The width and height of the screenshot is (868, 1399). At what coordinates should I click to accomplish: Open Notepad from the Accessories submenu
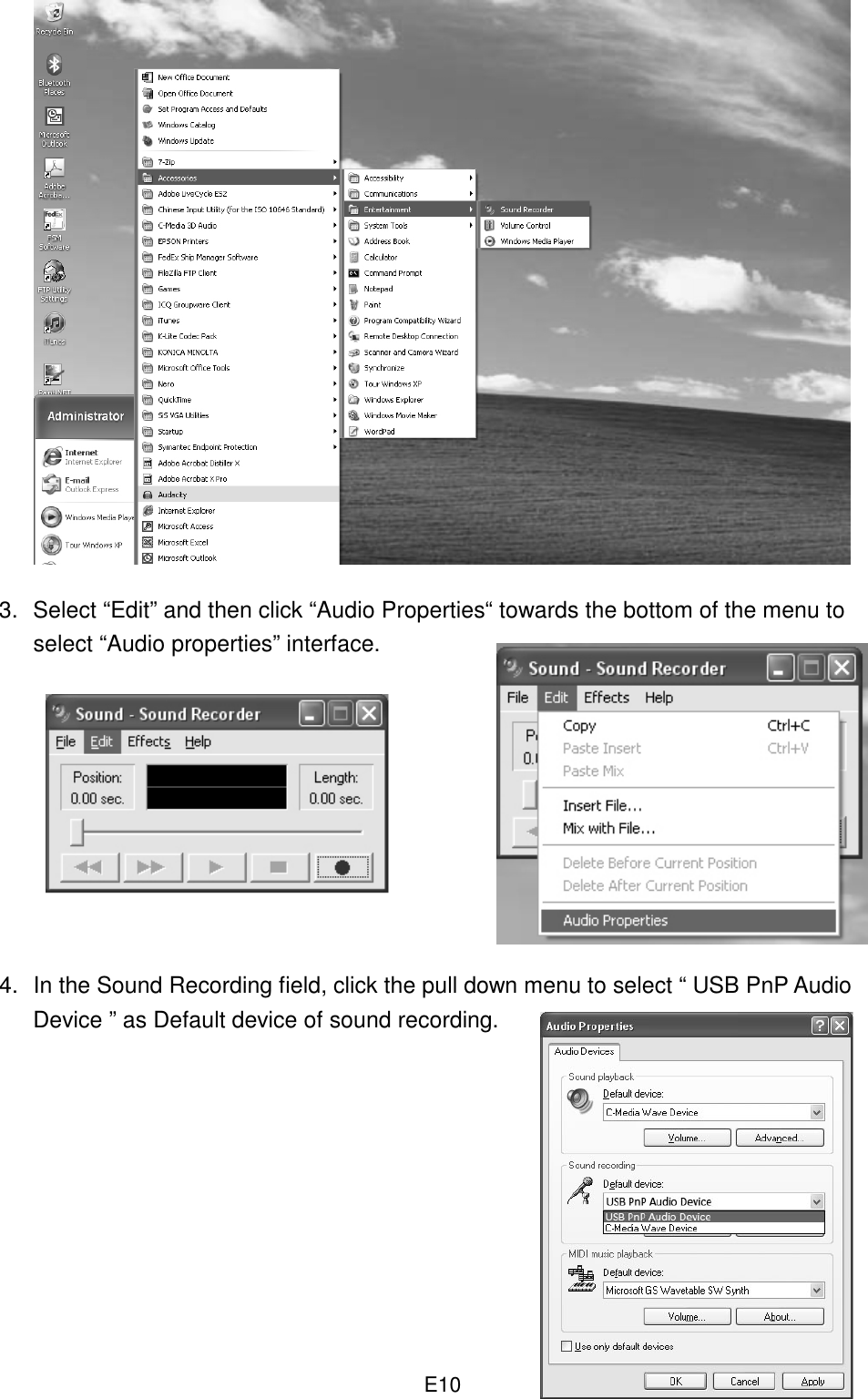click(x=411, y=289)
